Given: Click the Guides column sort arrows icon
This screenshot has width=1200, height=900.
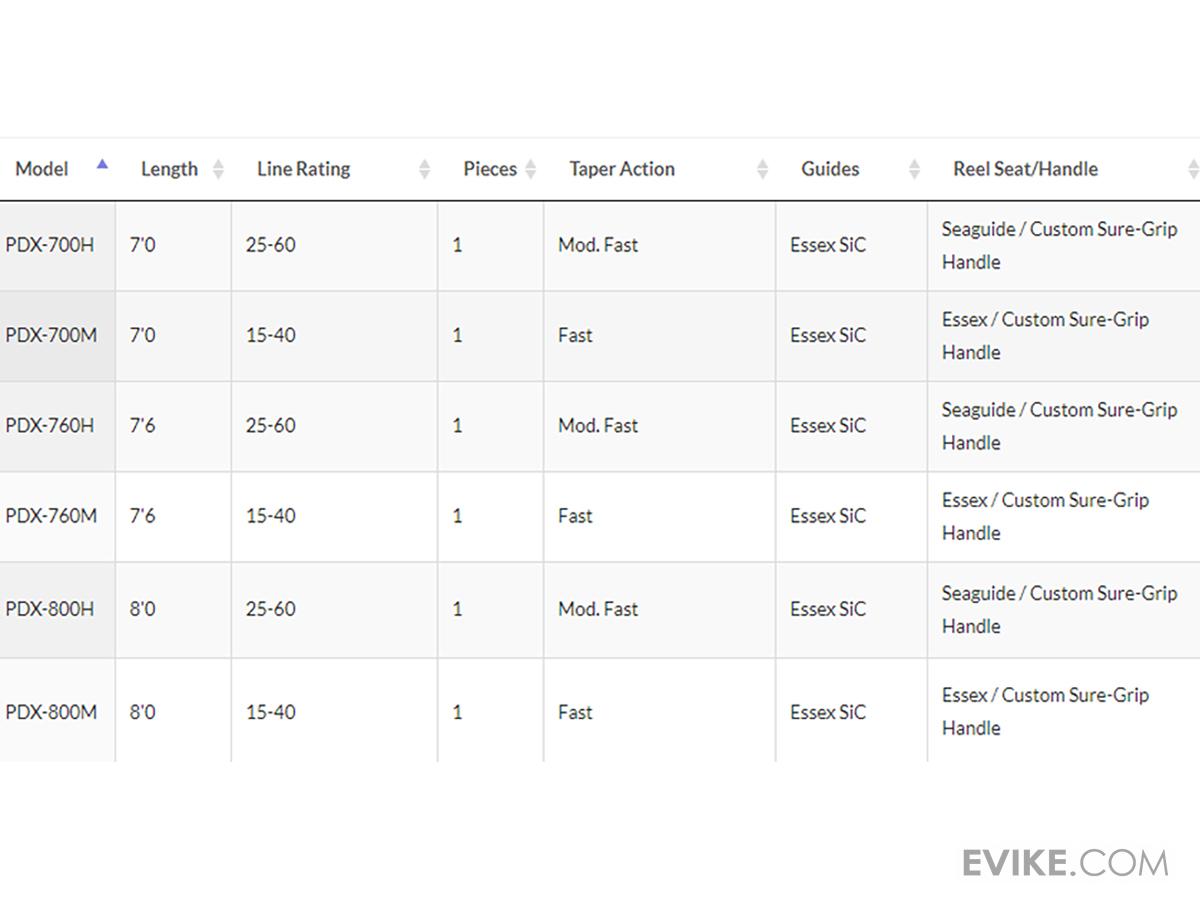Looking at the screenshot, I should (914, 170).
